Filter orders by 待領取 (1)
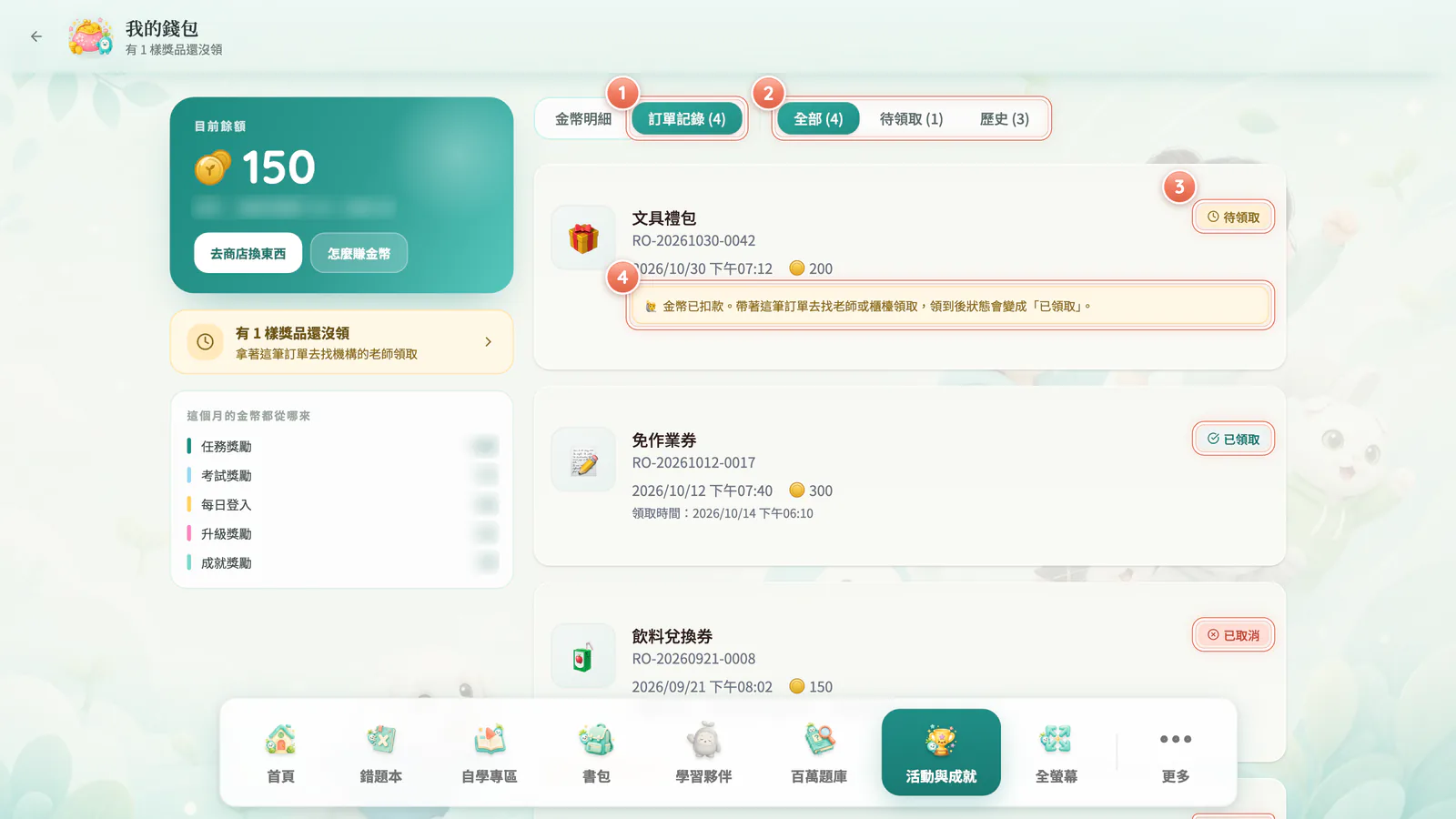This screenshot has width=1456, height=819. [911, 119]
